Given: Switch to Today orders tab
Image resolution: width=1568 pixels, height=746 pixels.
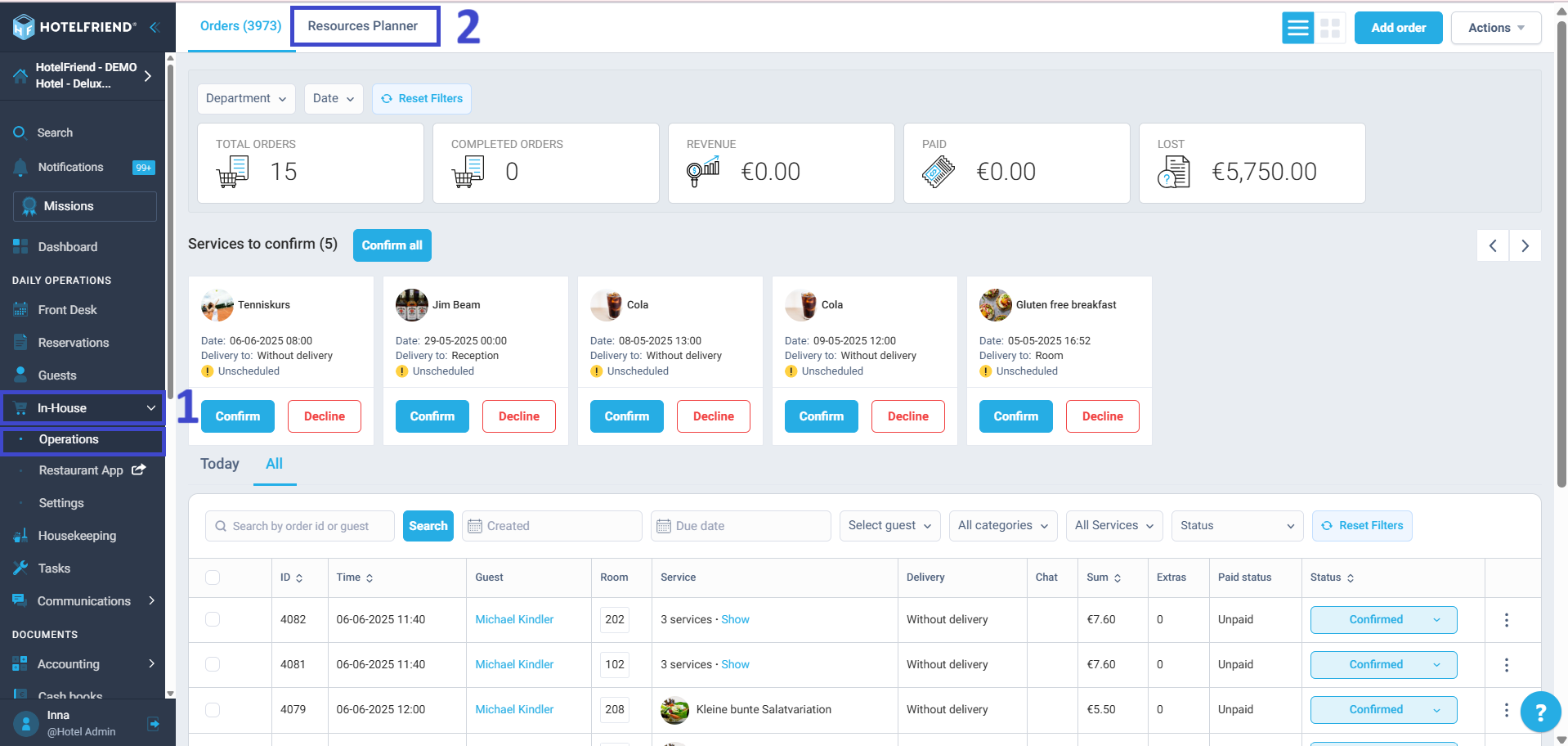Looking at the screenshot, I should pos(220,464).
